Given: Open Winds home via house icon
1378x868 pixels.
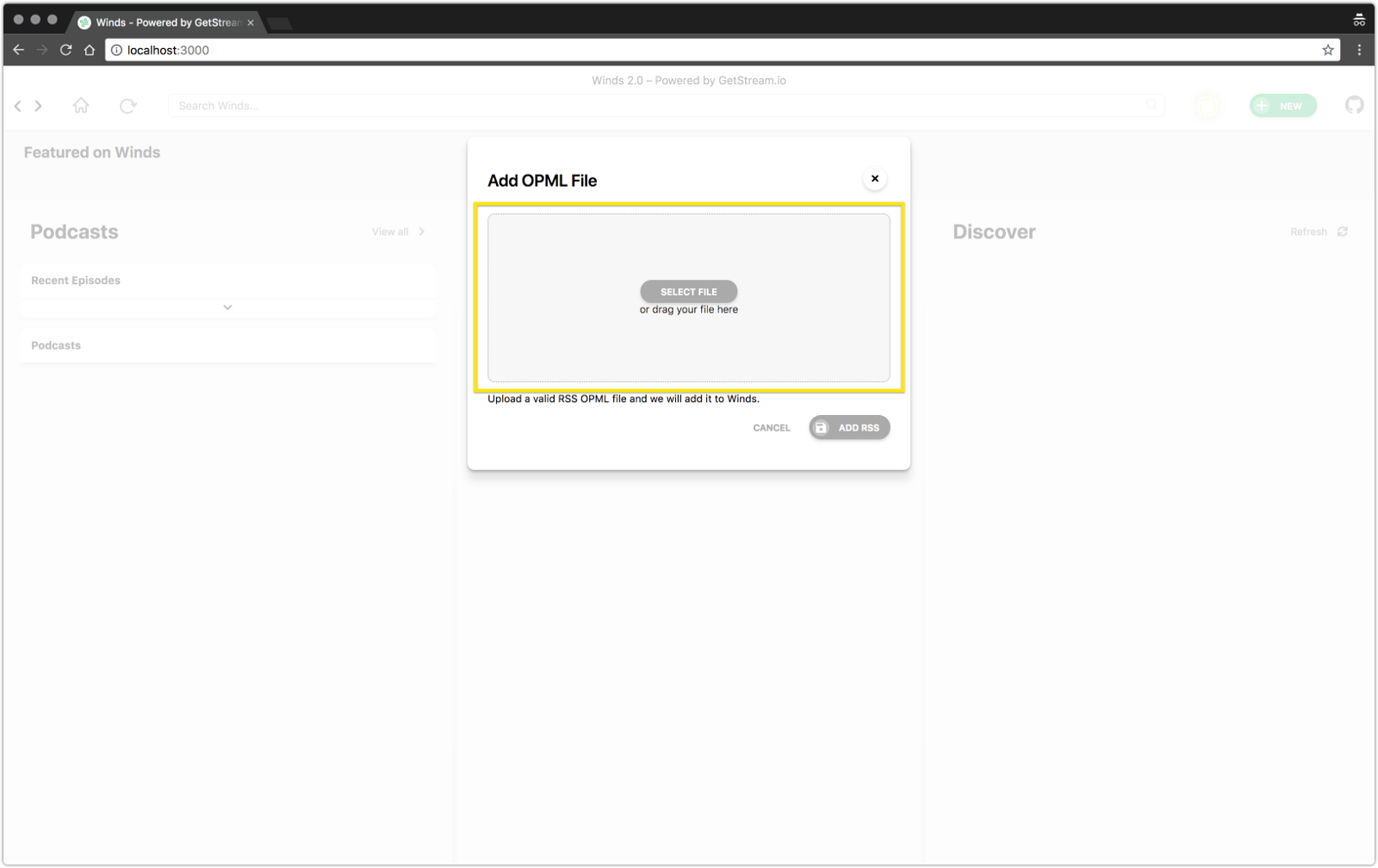Looking at the screenshot, I should (81, 105).
